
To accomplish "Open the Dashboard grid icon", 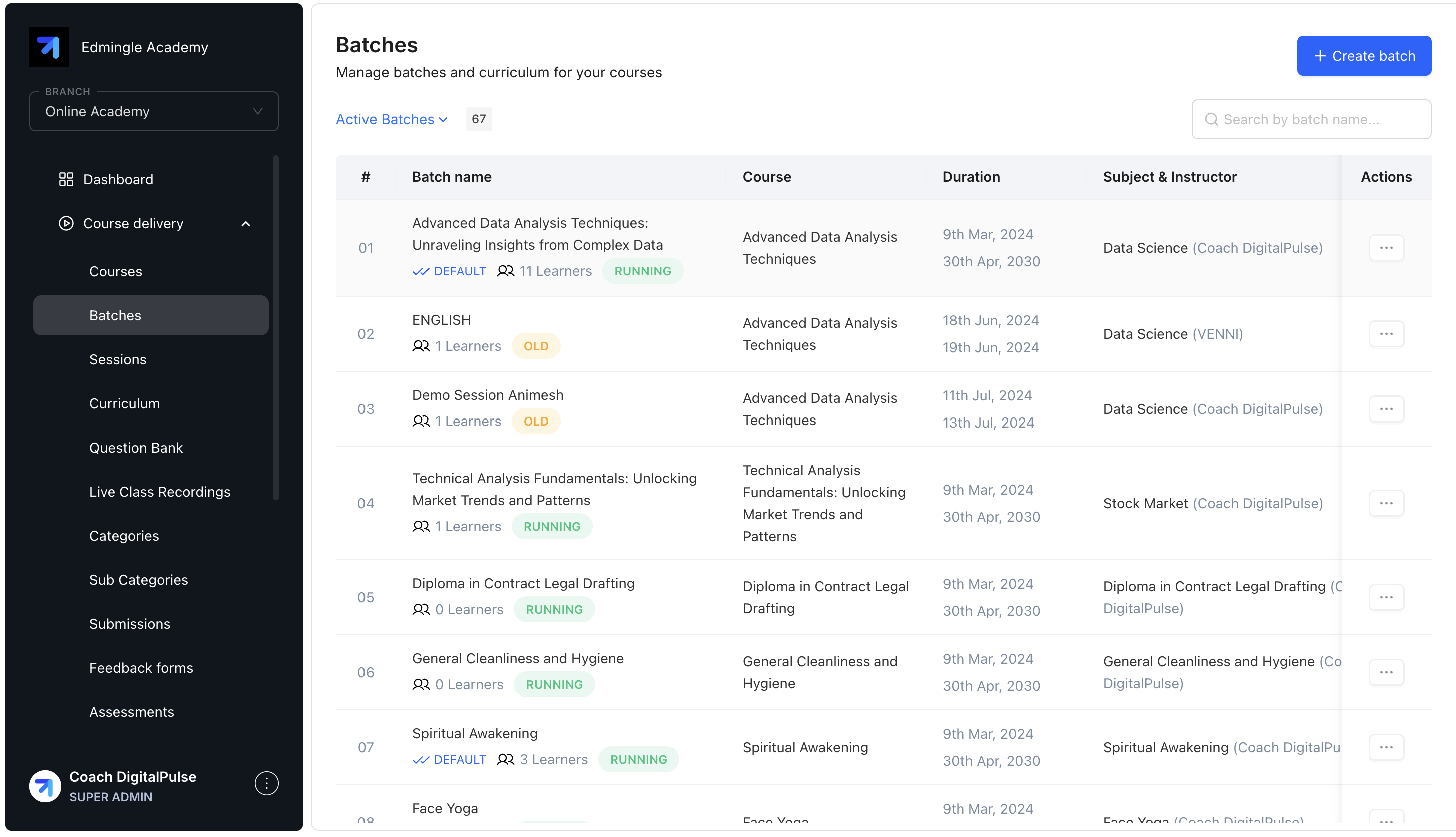I will (x=66, y=179).
